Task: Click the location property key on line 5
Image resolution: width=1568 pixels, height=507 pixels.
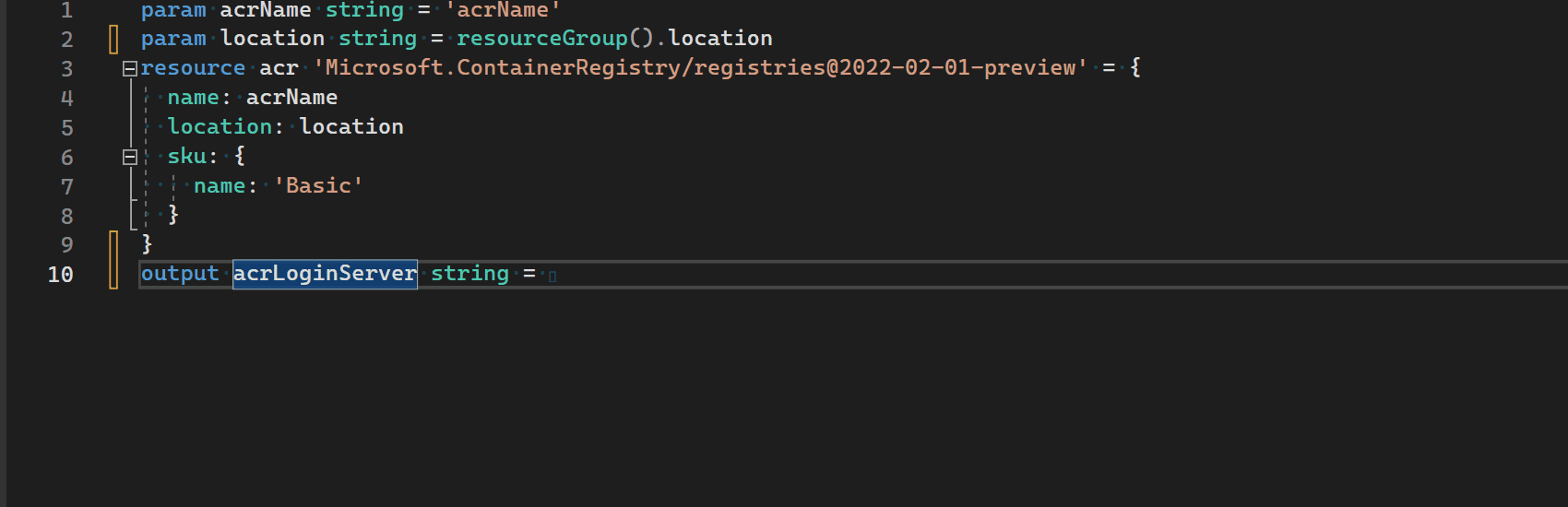Action: [220, 127]
